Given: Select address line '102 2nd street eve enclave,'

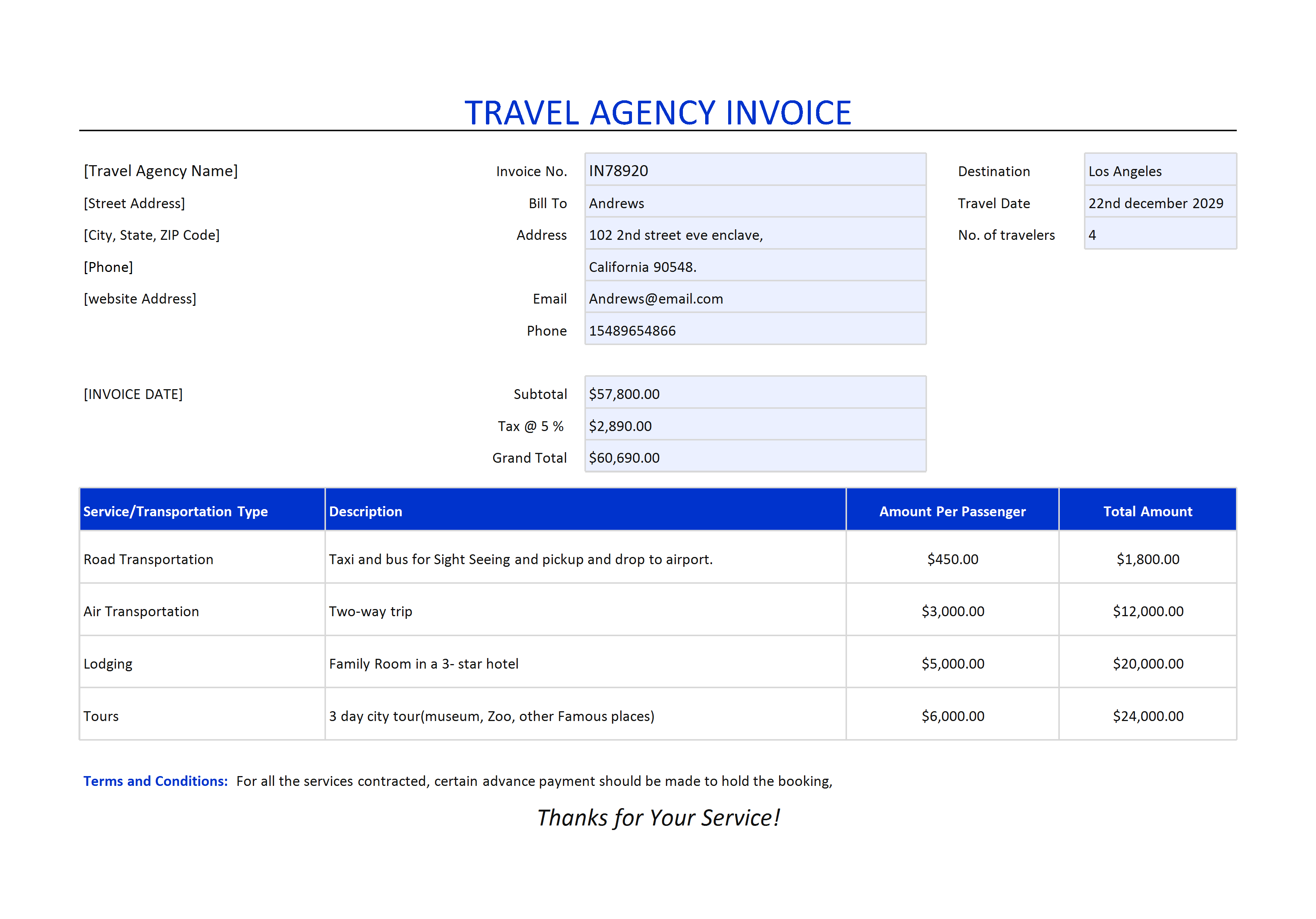Looking at the screenshot, I should [755, 234].
